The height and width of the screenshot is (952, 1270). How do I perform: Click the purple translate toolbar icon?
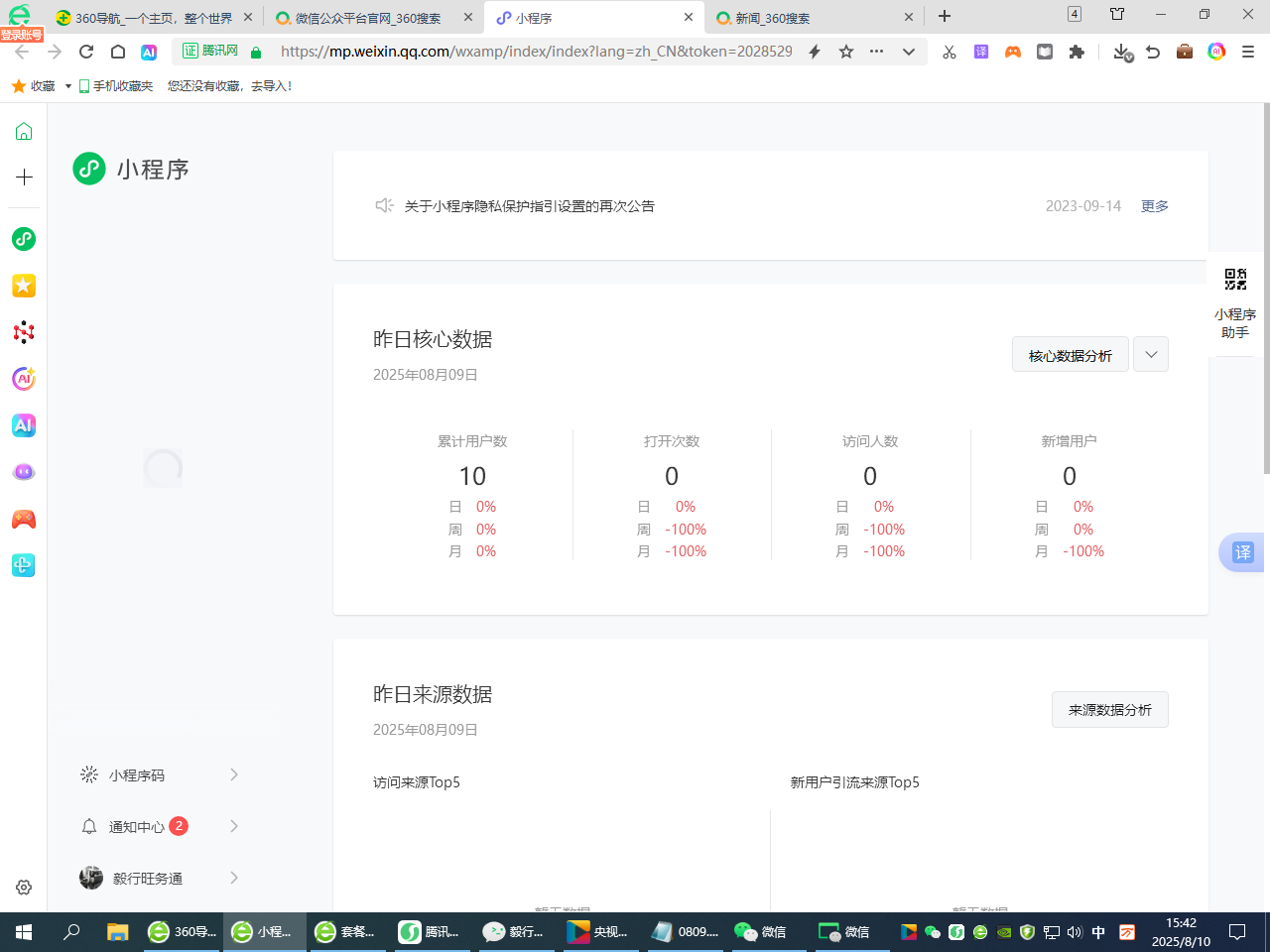click(x=981, y=52)
